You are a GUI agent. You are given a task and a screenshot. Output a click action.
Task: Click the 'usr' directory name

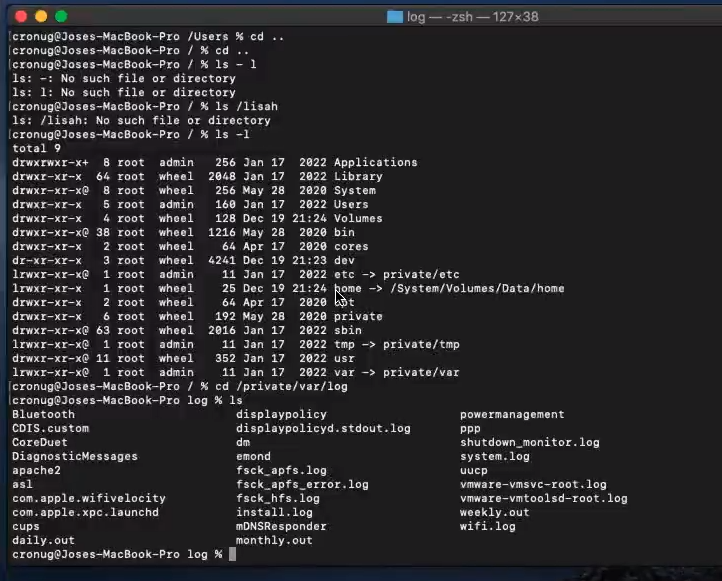click(x=344, y=359)
